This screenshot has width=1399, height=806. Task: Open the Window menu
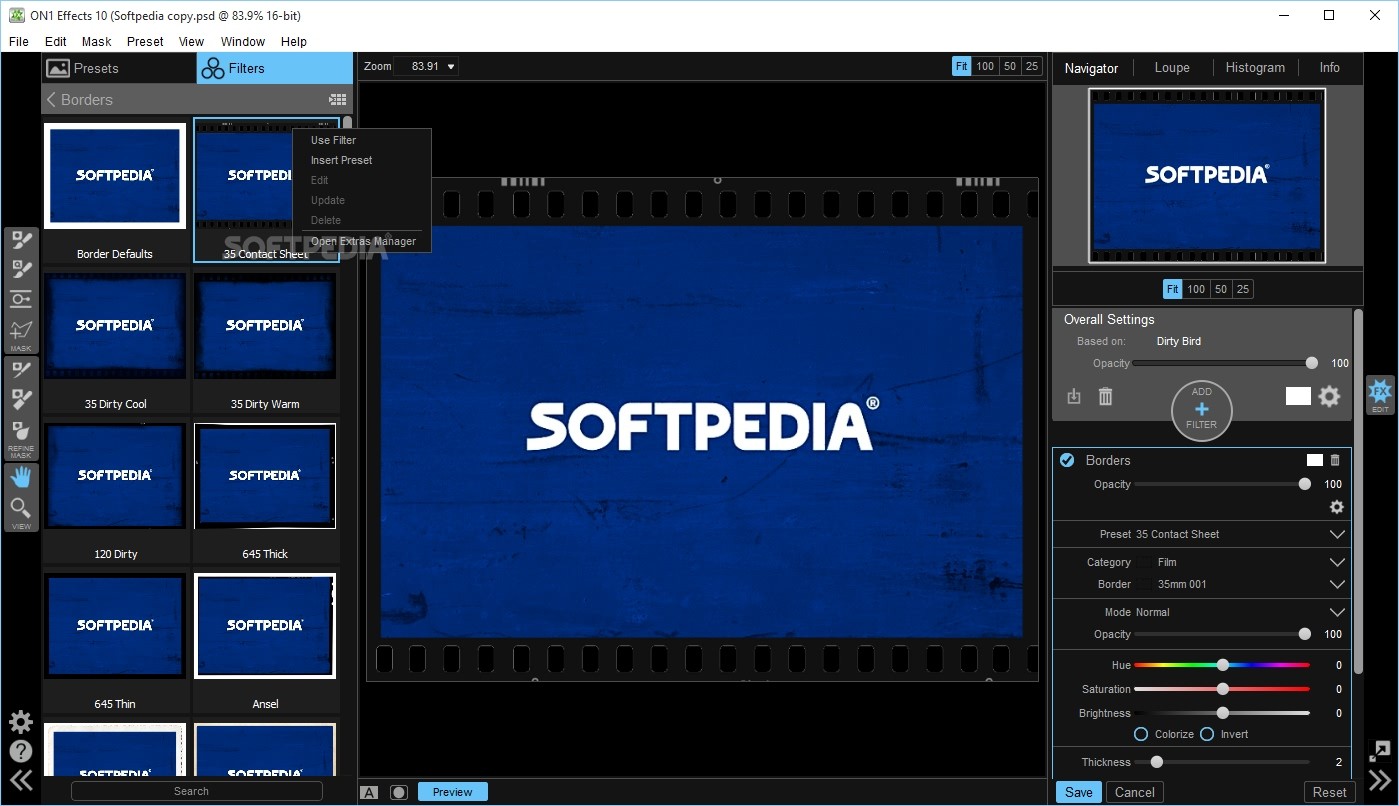243,42
